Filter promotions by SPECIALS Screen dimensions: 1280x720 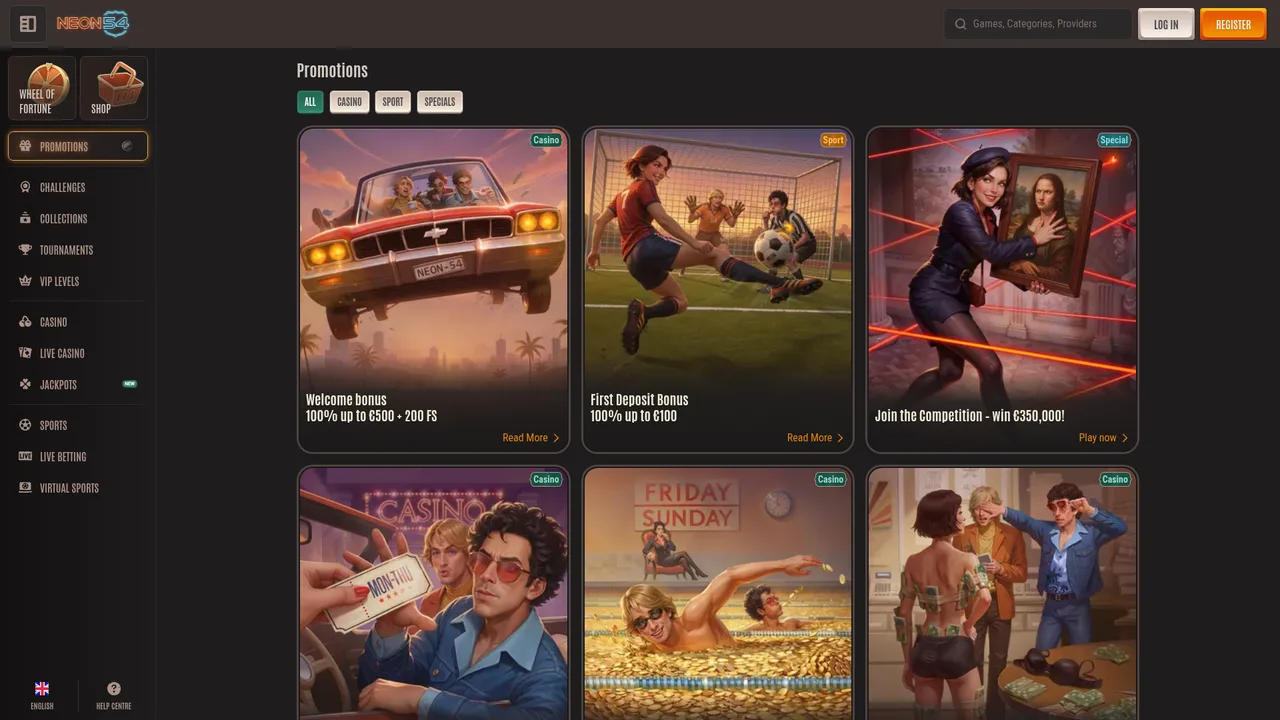[x=440, y=101]
